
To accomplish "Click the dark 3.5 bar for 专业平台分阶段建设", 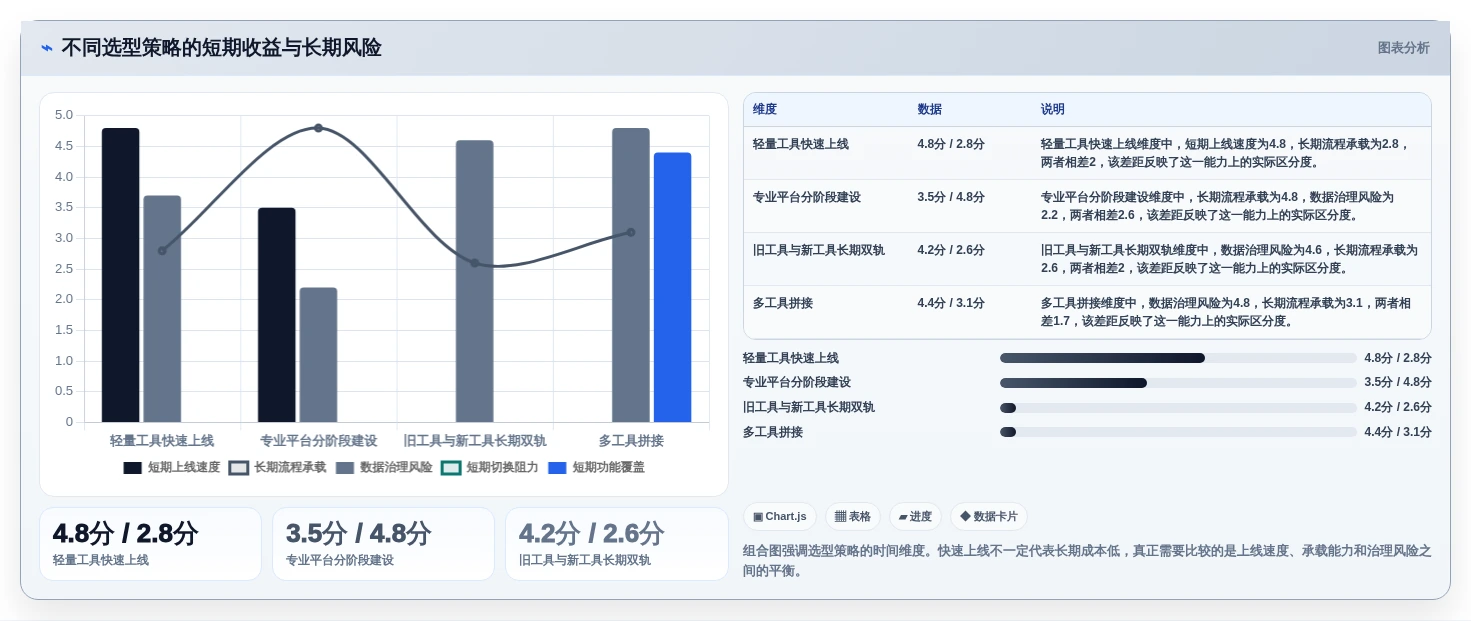I will [276, 315].
